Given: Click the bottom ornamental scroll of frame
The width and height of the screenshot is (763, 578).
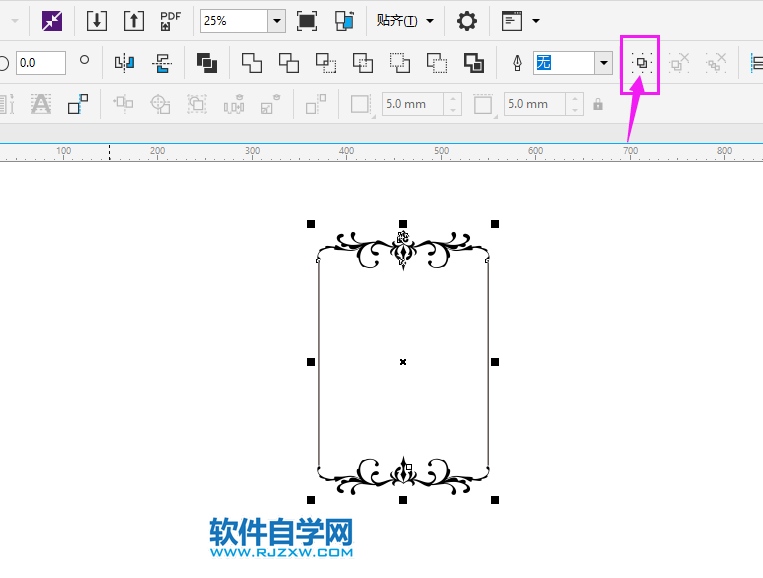Looking at the screenshot, I should tap(403, 476).
